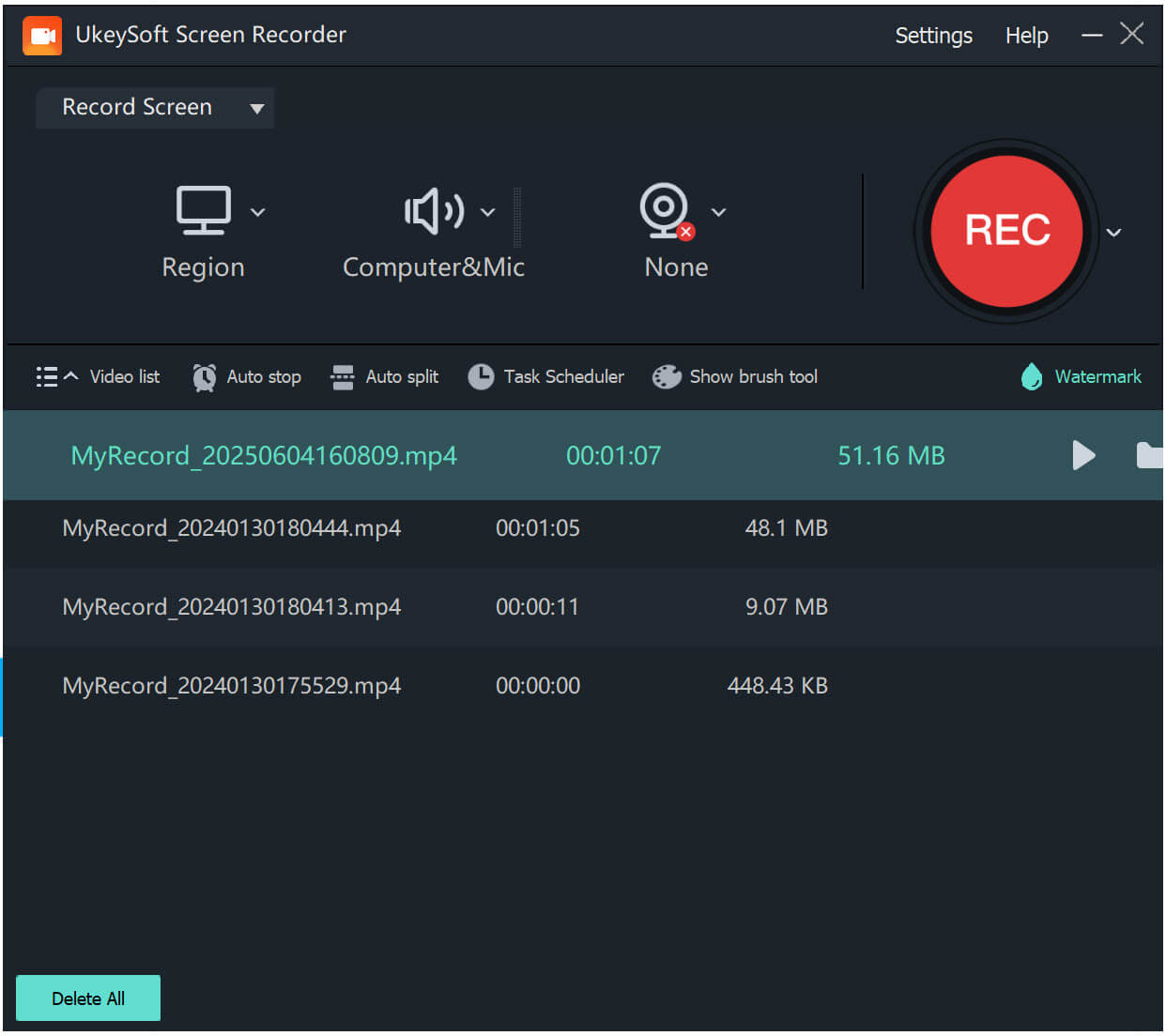Click the webcam None icon

[667, 210]
